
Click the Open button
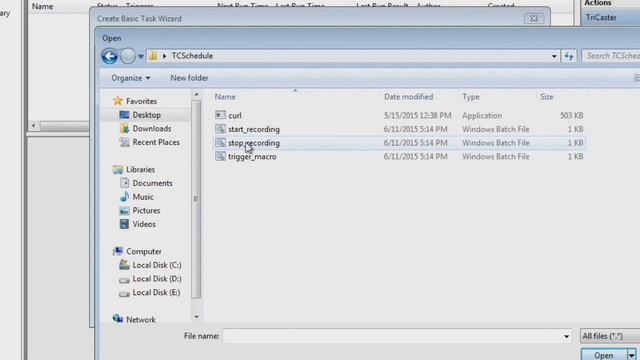tap(604, 355)
